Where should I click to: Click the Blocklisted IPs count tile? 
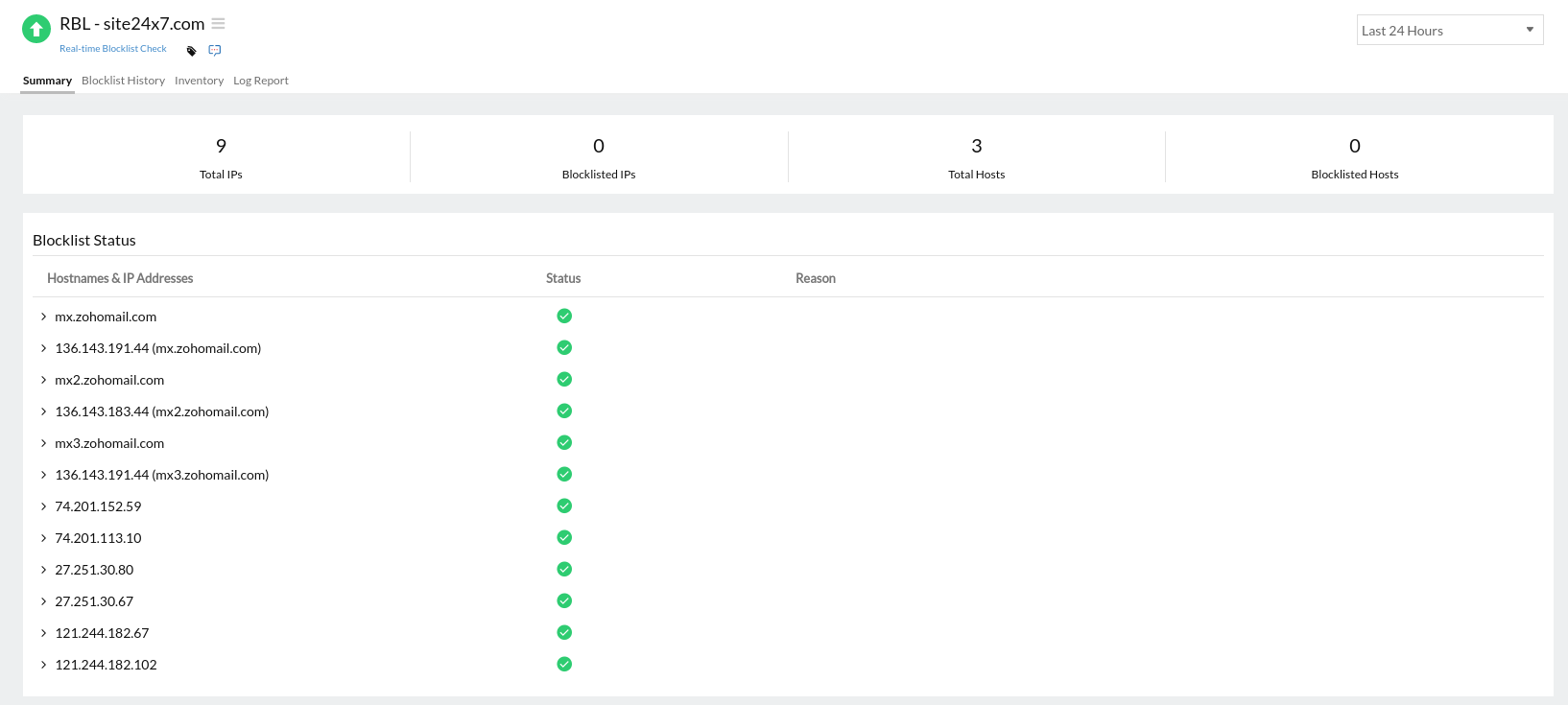click(599, 155)
